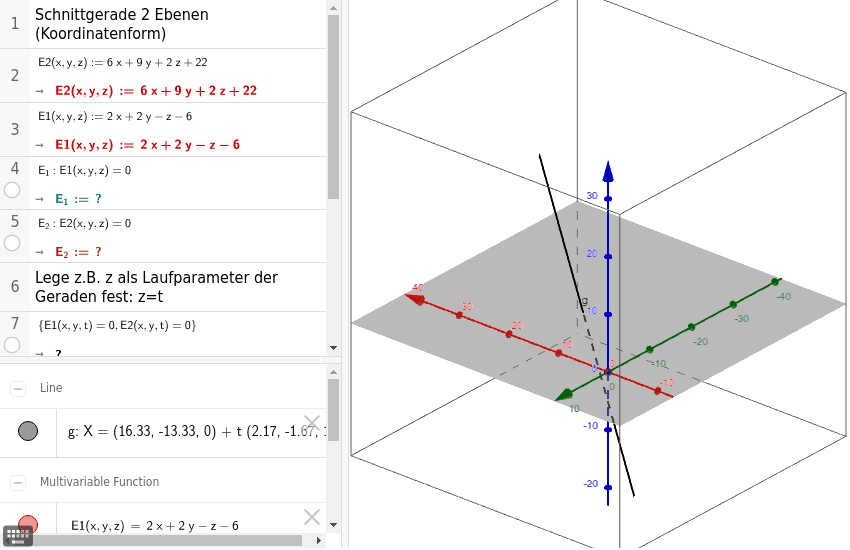Image resolution: width=850 pixels, height=550 pixels.
Task: Click the green y-axis arrowhead
Action: tap(565, 395)
